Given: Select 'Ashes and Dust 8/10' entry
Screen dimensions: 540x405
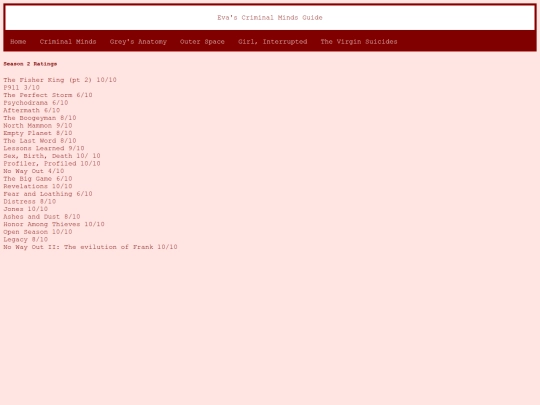Looking at the screenshot, I should pos(42,216).
